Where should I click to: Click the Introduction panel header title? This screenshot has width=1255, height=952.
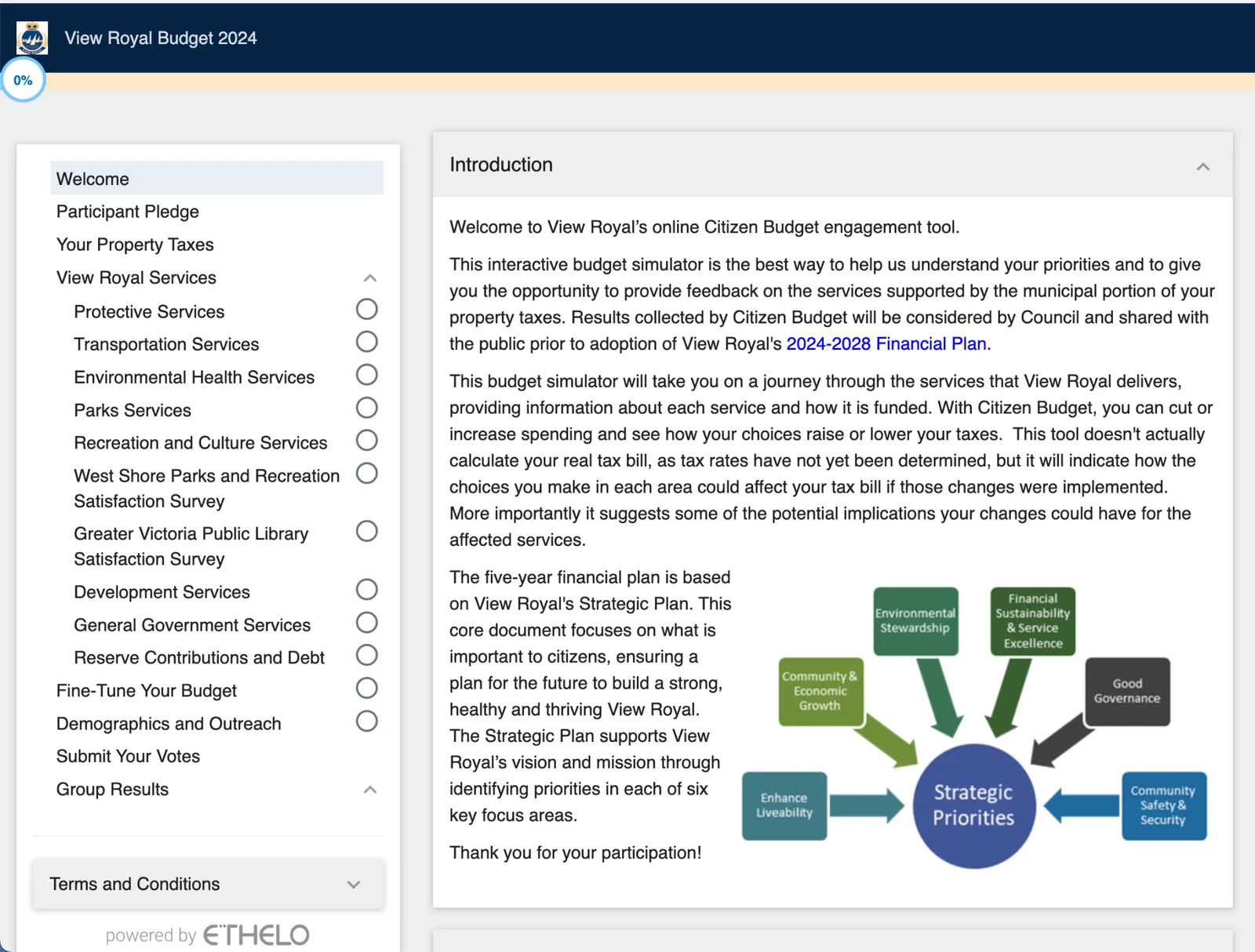click(501, 165)
